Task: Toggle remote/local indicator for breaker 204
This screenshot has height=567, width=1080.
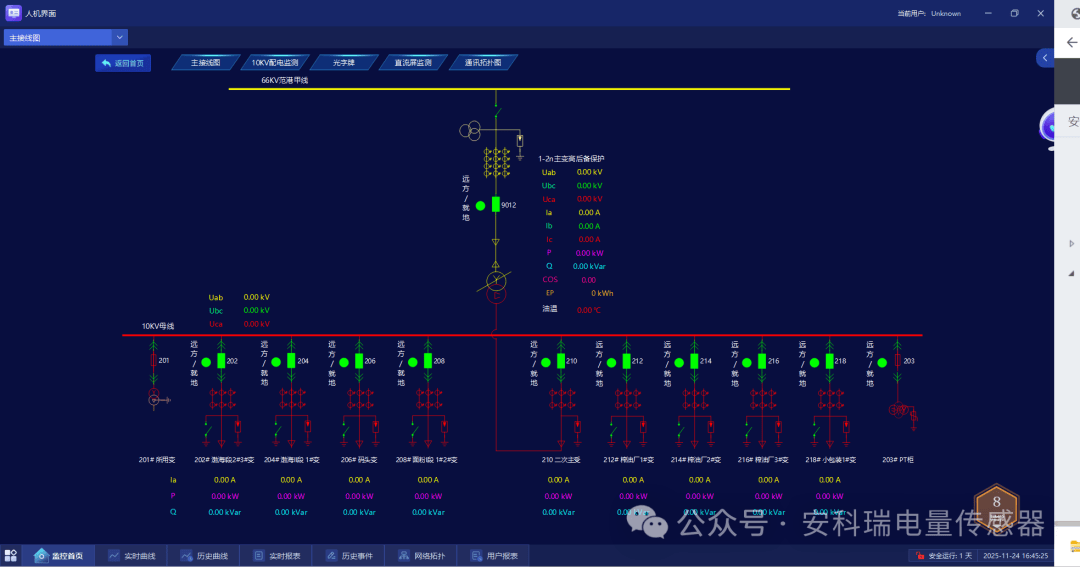Action: point(276,362)
